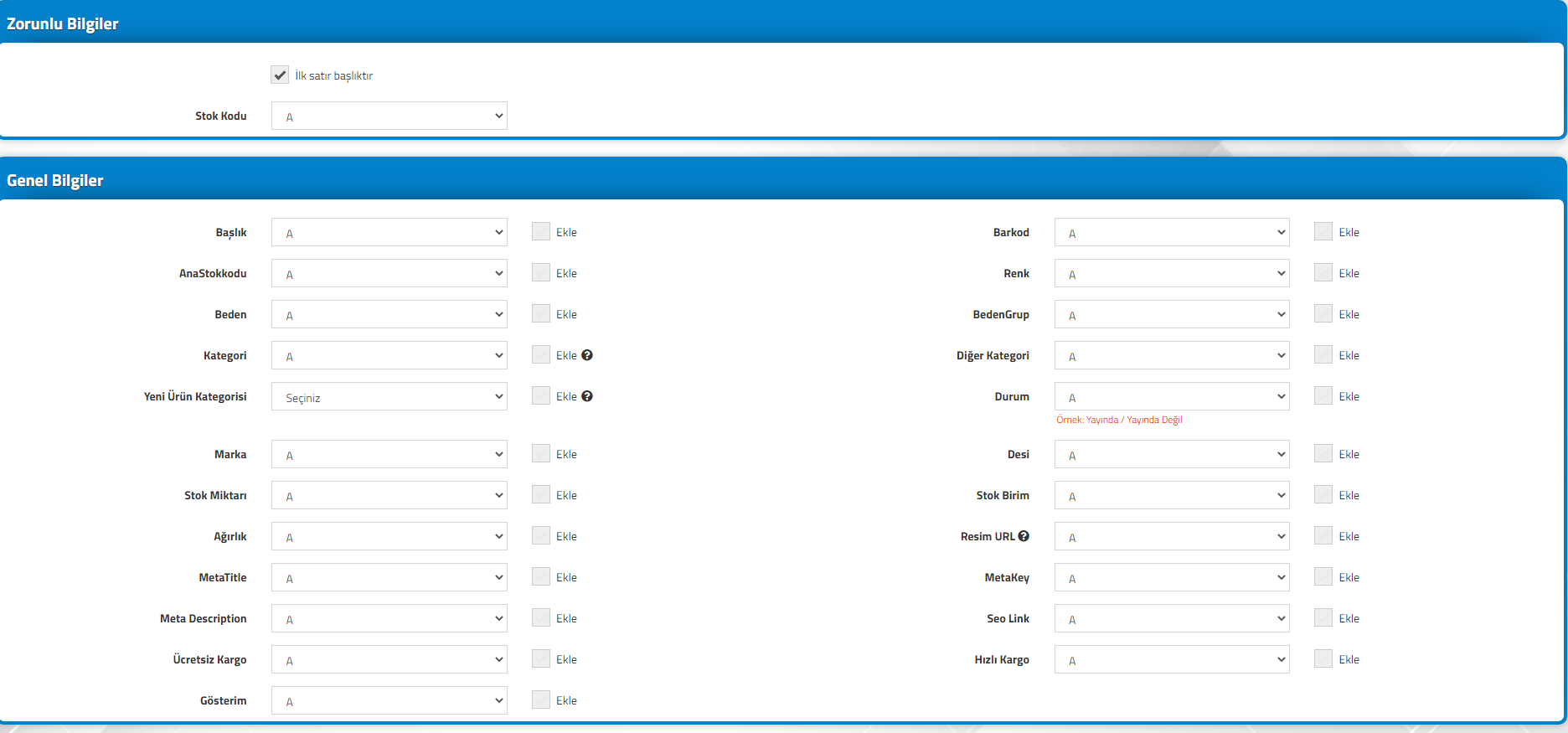
Task: Open the BedenGrup dropdown
Action: point(1172,314)
